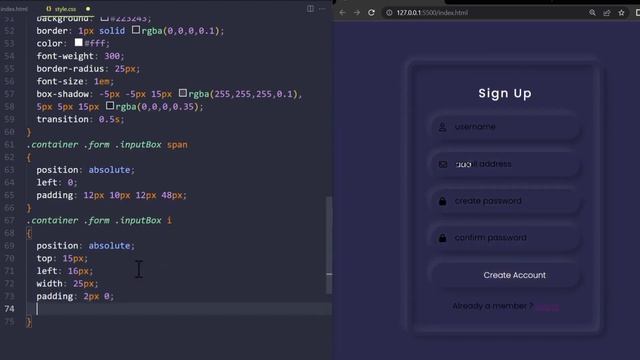640x360 pixels.
Task: Open color picker for #fff swatch
Action: [x=78, y=42]
